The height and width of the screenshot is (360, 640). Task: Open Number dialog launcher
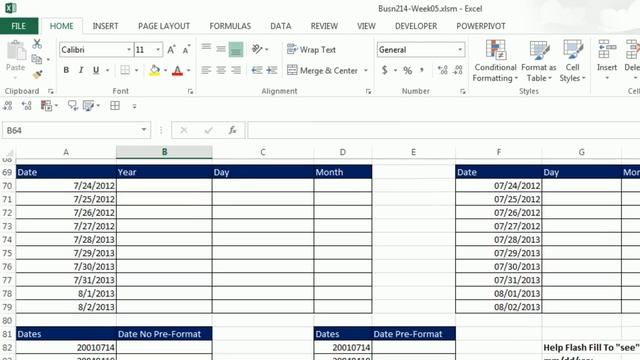(462, 91)
